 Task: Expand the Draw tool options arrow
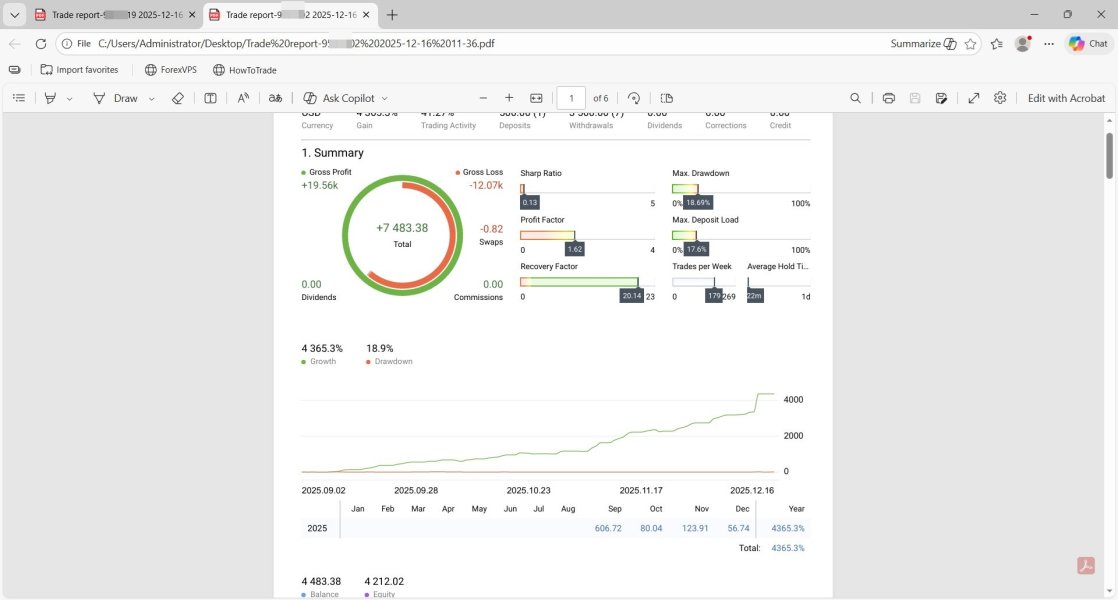[152, 99]
